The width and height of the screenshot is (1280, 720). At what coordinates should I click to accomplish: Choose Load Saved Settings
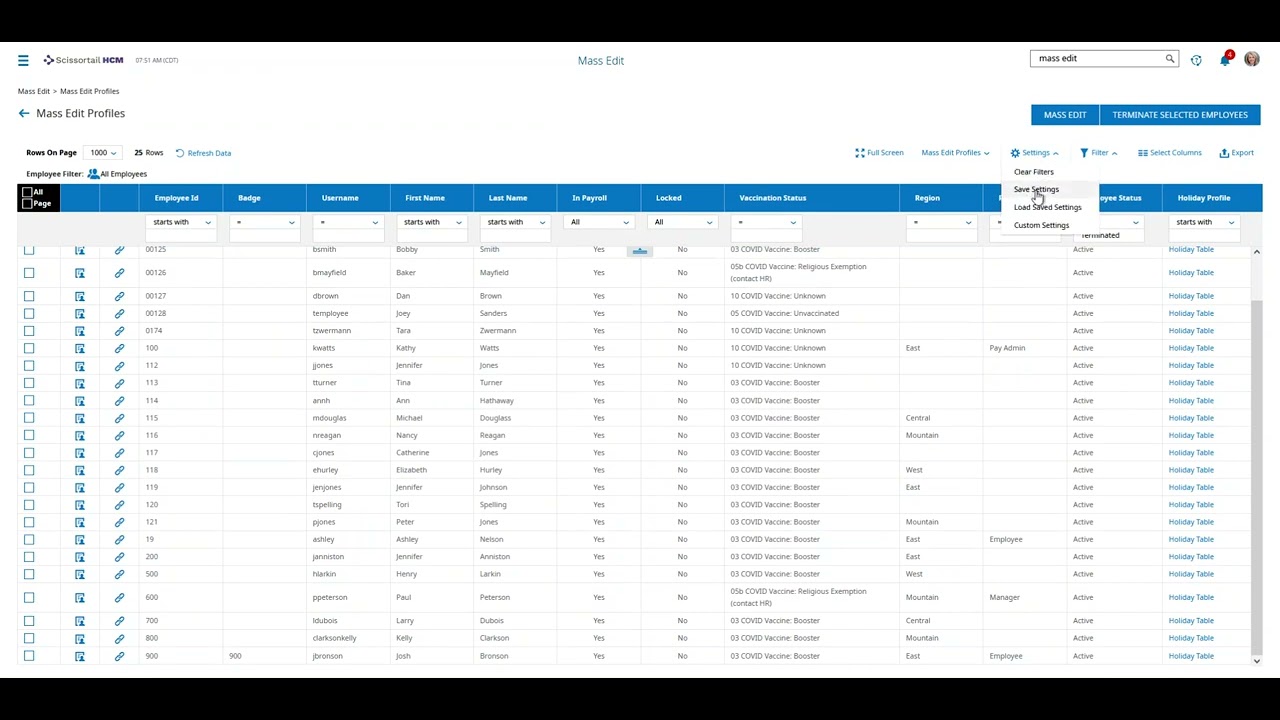pyautogui.click(x=1048, y=207)
